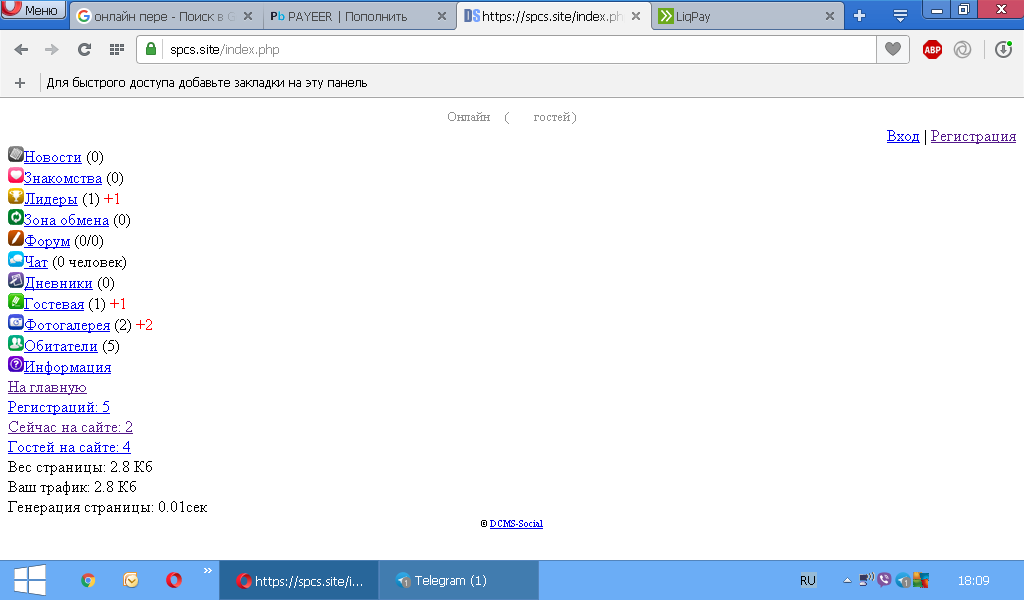
Task: Click the trophy icon beside Лидеры
Action: click(x=15, y=197)
